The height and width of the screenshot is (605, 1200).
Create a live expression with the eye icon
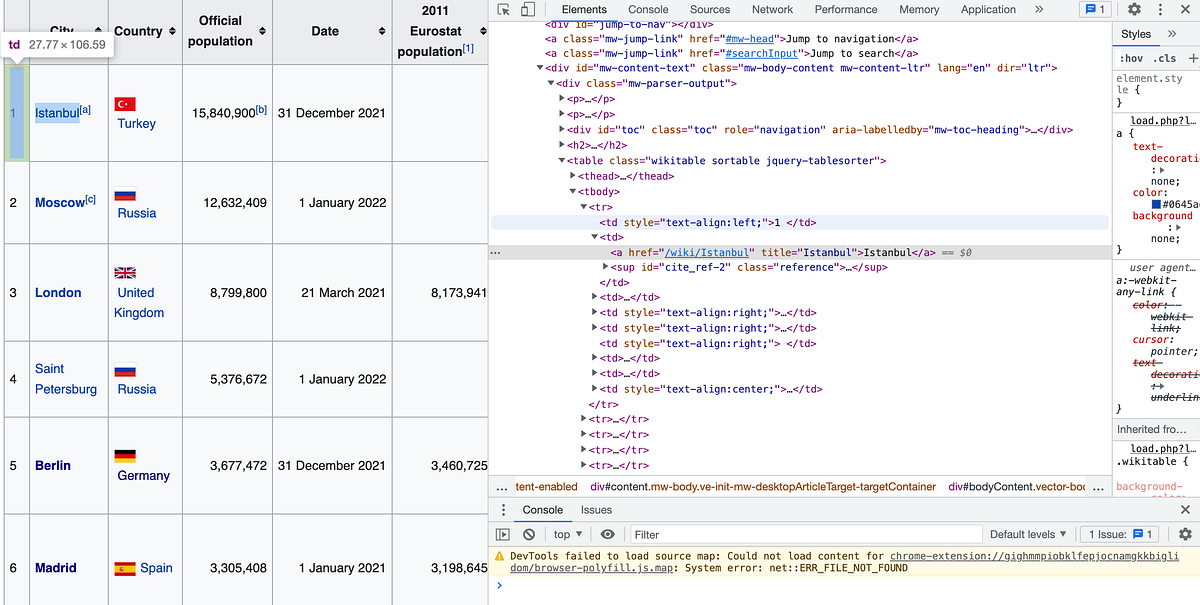608,534
